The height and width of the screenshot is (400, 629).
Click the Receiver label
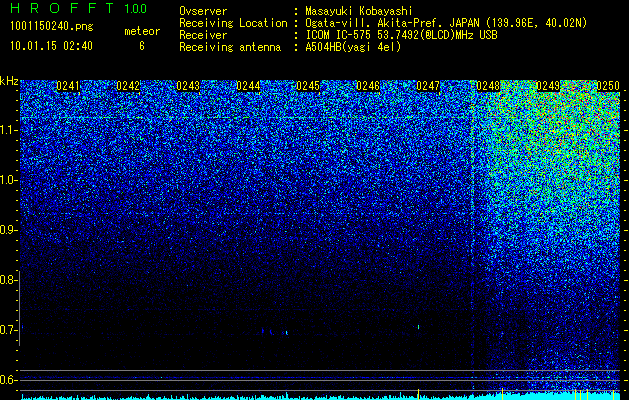click(203, 35)
